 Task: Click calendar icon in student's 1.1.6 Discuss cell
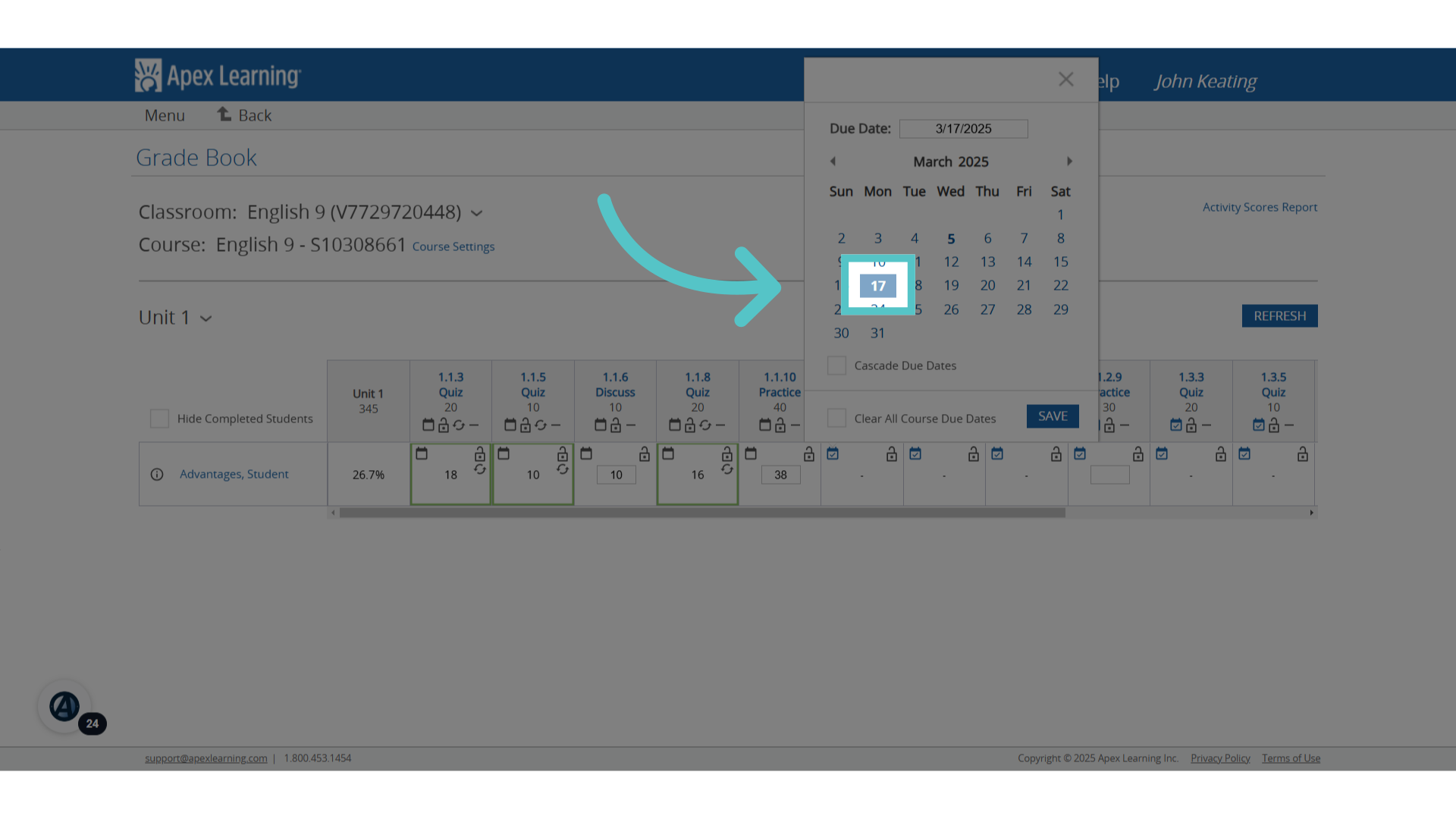coord(586,453)
